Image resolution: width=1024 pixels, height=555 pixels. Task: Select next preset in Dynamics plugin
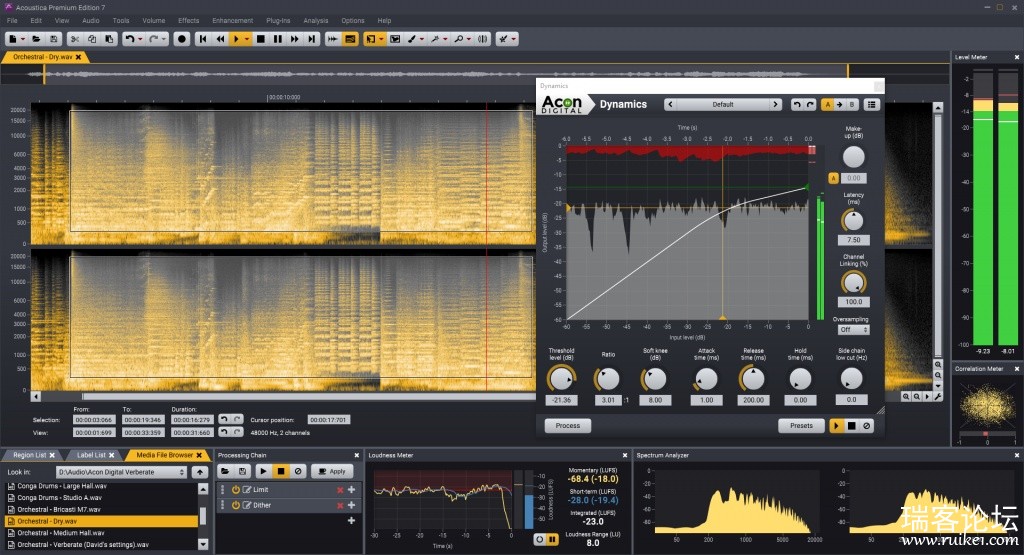coord(775,104)
